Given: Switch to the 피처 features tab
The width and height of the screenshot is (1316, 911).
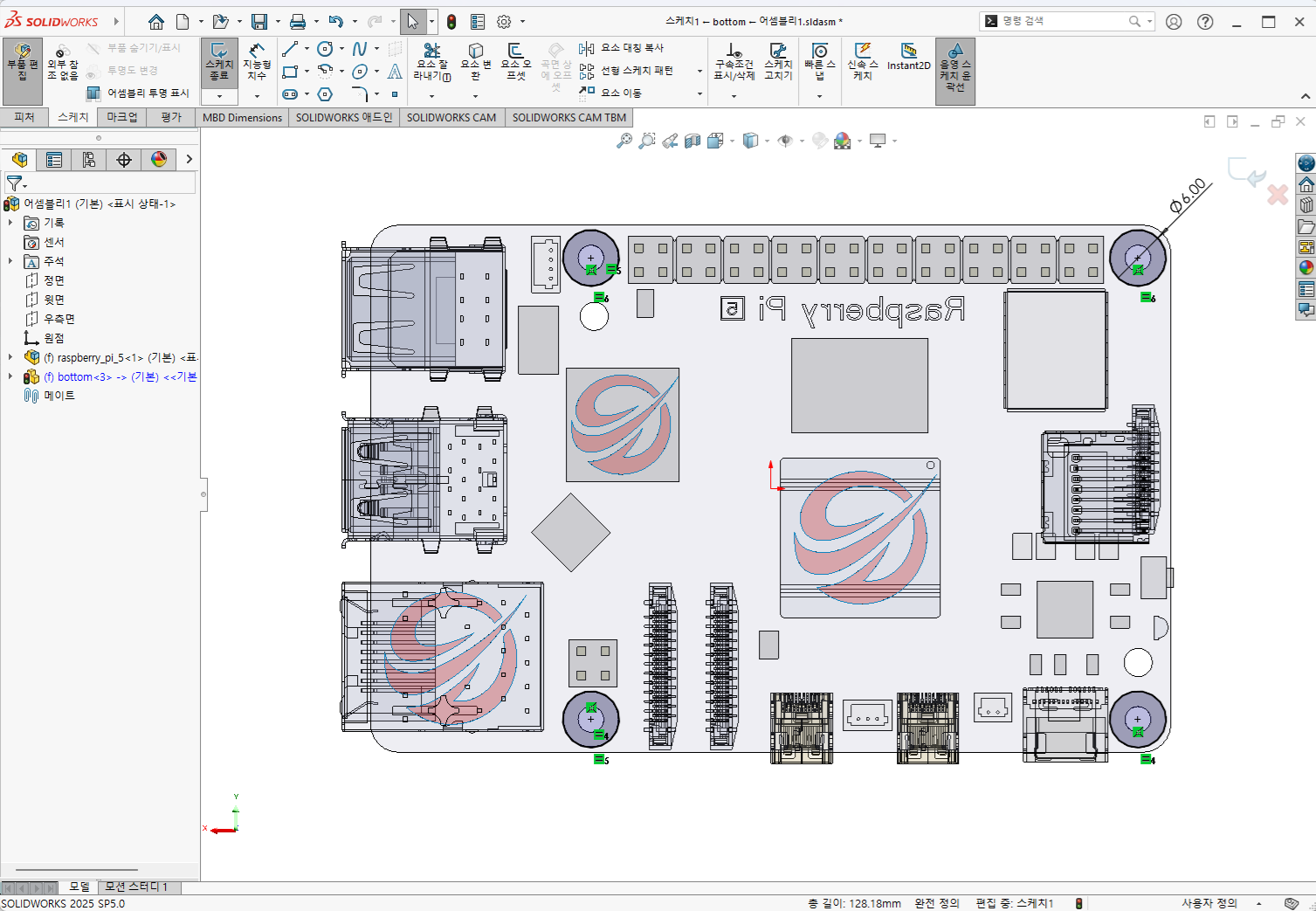Looking at the screenshot, I should click(x=24, y=117).
